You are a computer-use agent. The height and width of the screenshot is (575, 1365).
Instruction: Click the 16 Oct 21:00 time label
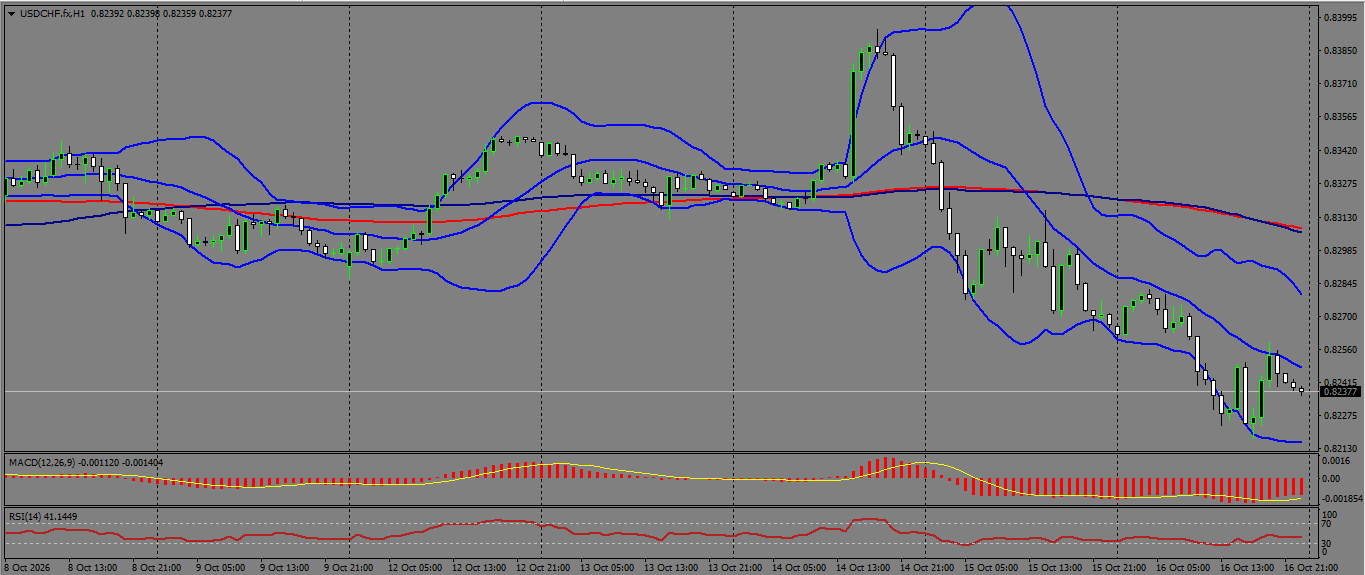coord(1311,567)
